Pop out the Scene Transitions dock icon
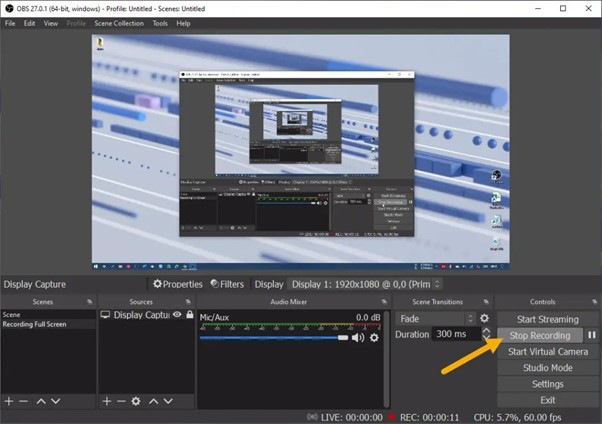 click(x=486, y=302)
